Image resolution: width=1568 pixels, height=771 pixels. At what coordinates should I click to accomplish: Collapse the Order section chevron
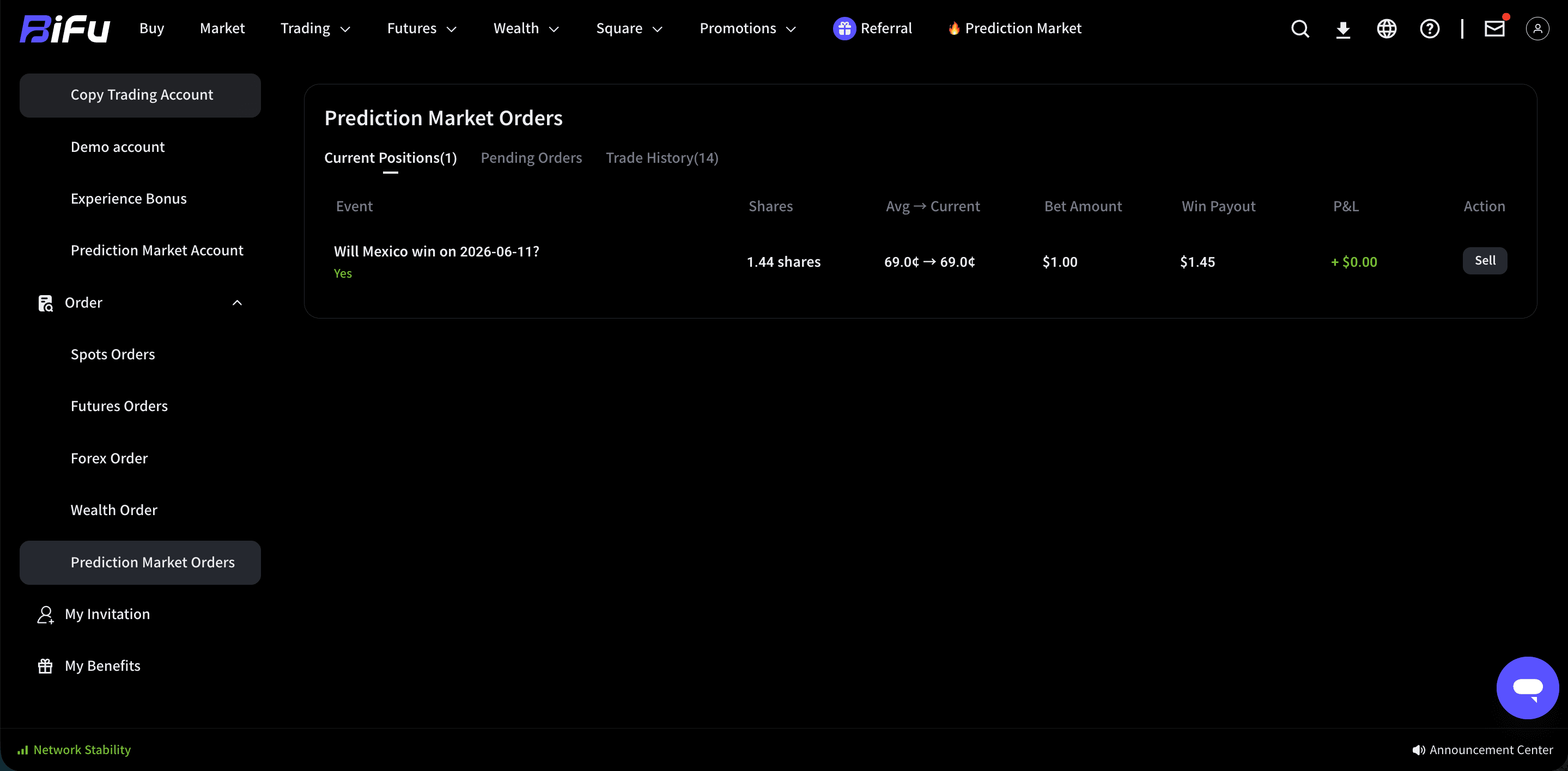pyautogui.click(x=238, y=303)
